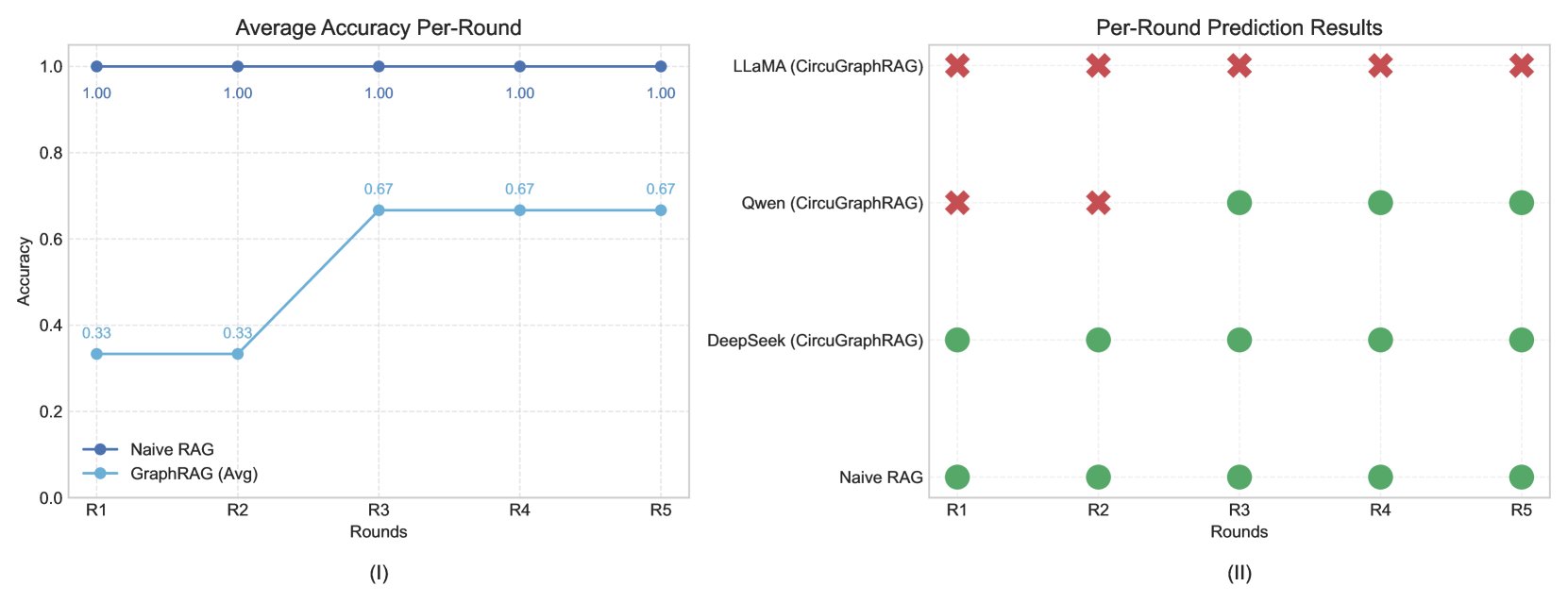Click Qwen red X marker at R2
The height and width of the screenshot is (603, 1568).
click(x=1098, y=203)
